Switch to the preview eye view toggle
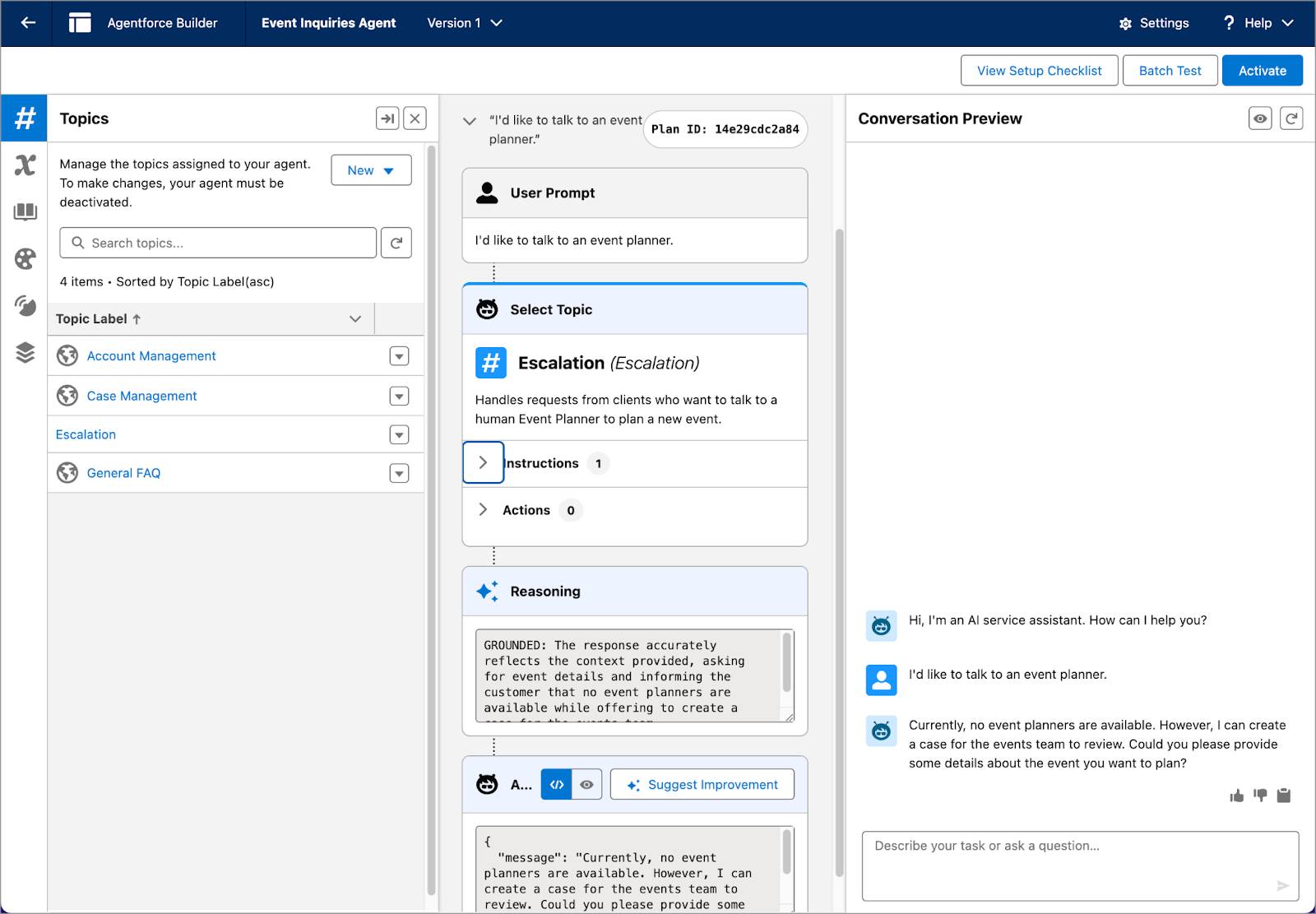 (x=586, y=785)
